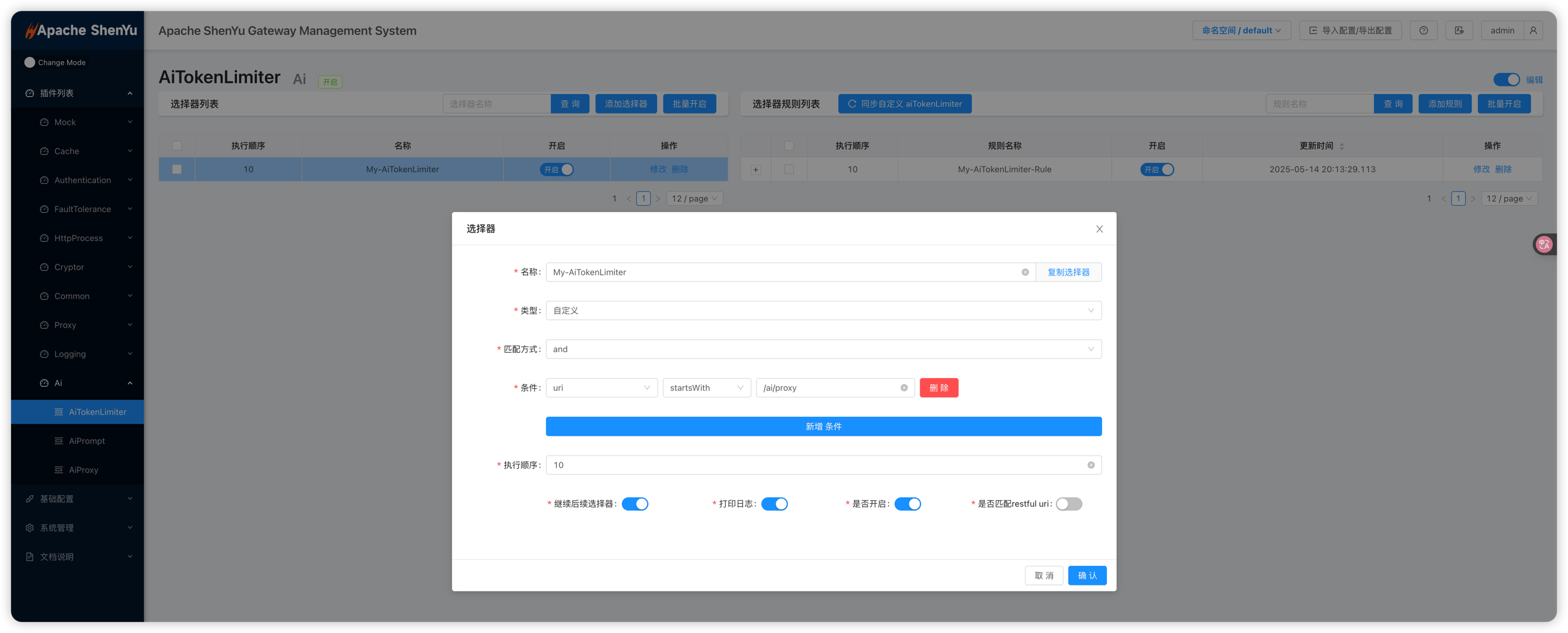Click the blue add condition button

point(823,426)
